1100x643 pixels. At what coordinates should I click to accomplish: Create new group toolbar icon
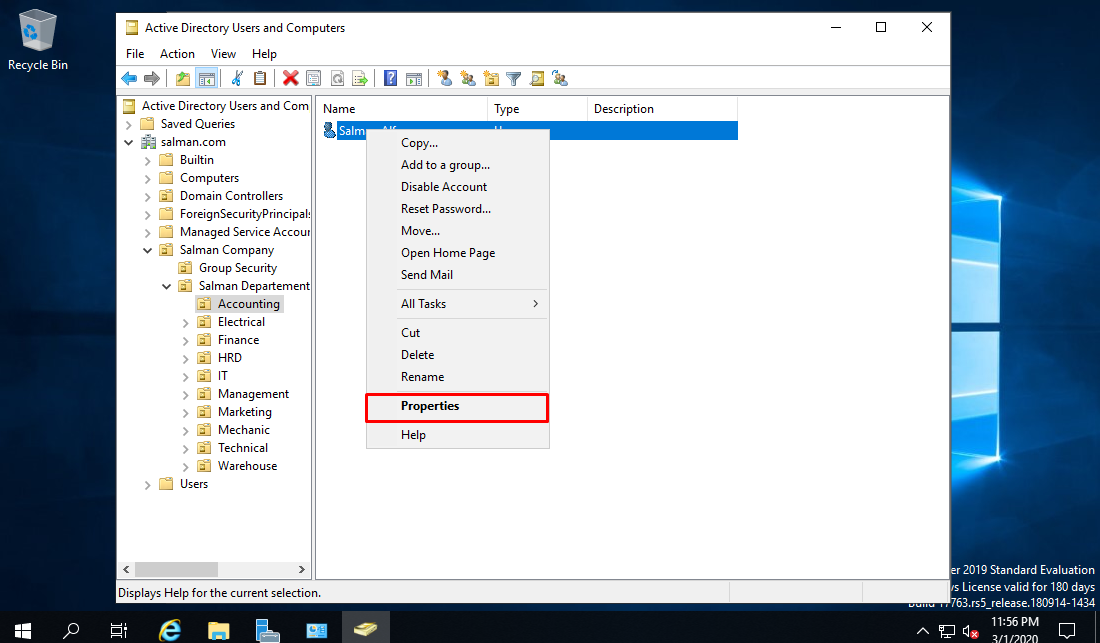click(468, 79)
